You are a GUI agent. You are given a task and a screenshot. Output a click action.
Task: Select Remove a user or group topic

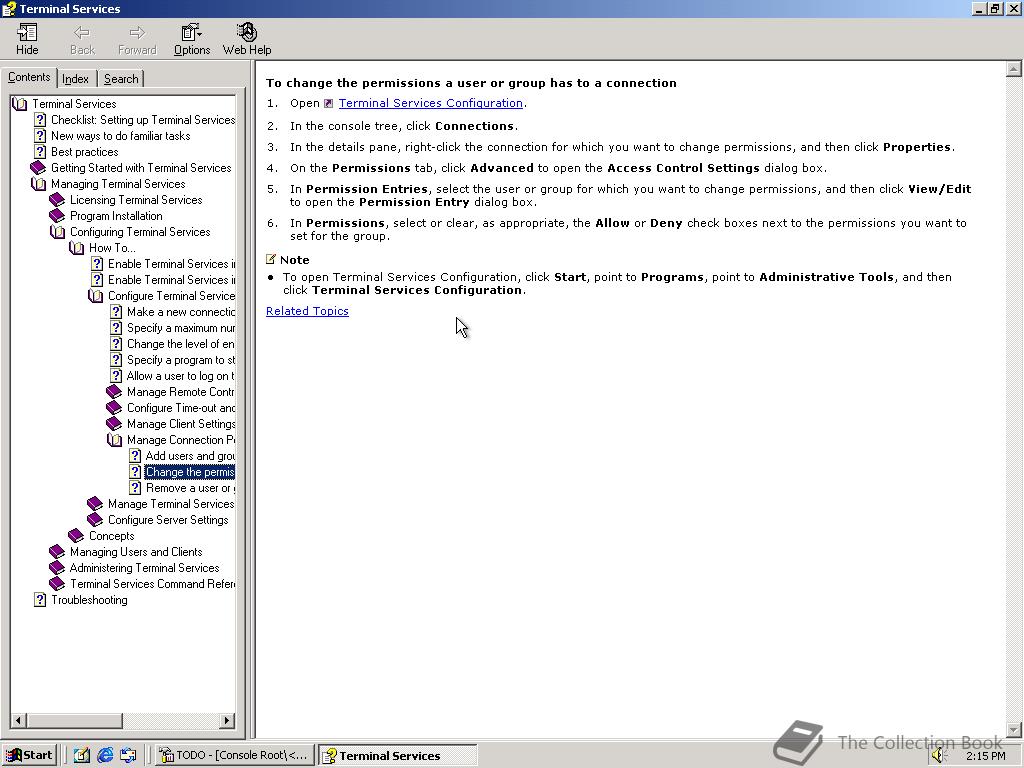[x=190, y=488]
